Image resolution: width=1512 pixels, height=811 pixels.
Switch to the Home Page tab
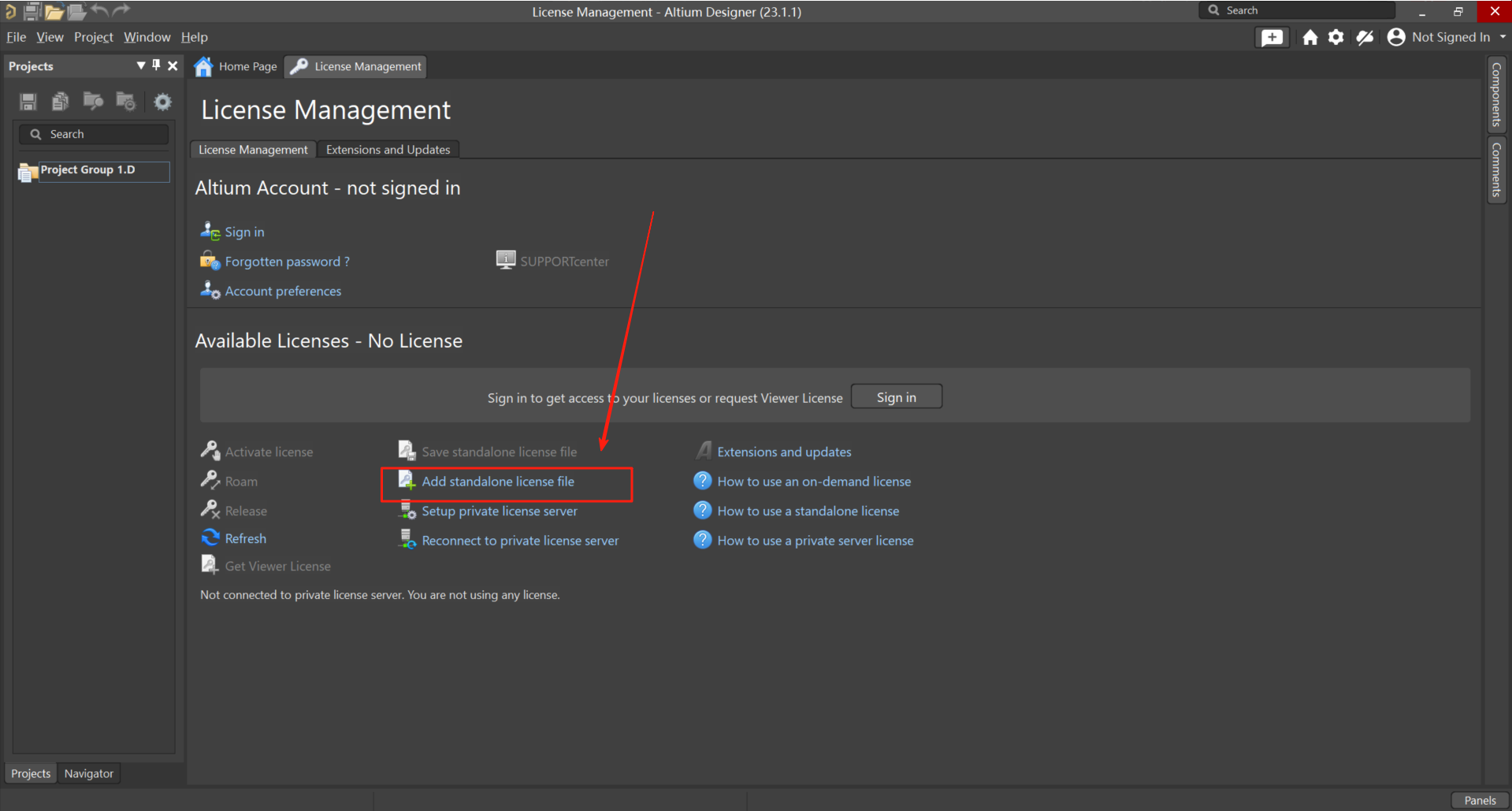(236, 66)
